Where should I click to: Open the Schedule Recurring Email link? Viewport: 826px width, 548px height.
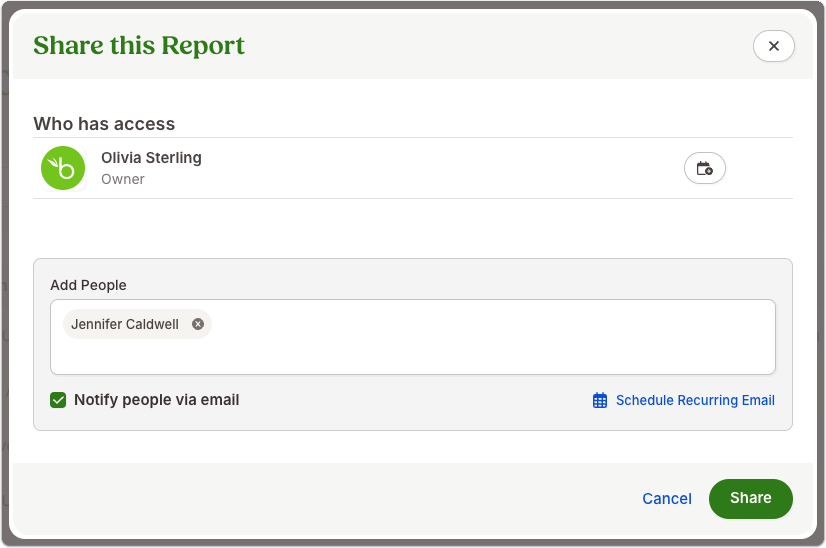tap(695, 400)
